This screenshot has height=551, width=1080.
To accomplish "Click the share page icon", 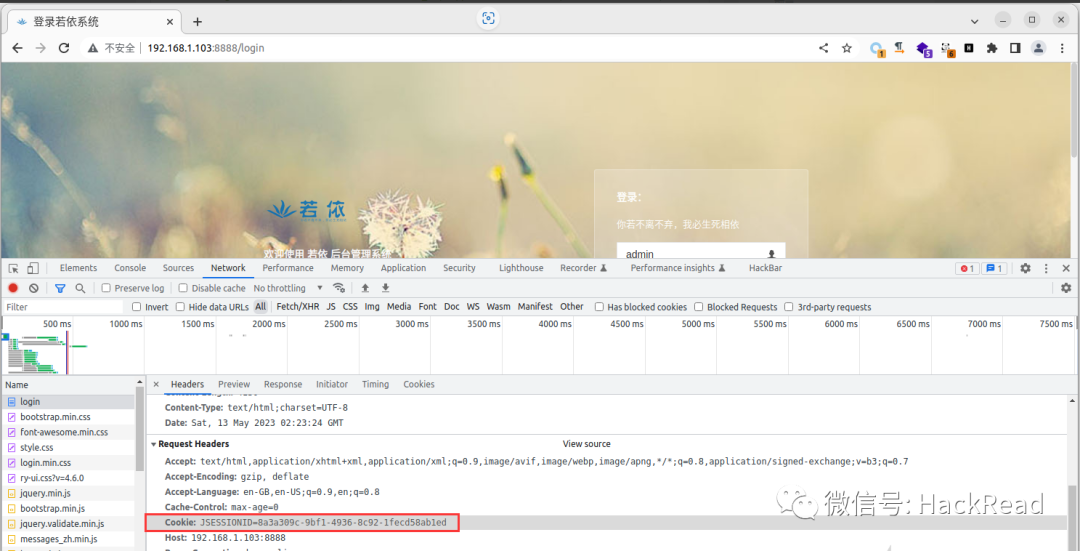I will coord(823,48).
